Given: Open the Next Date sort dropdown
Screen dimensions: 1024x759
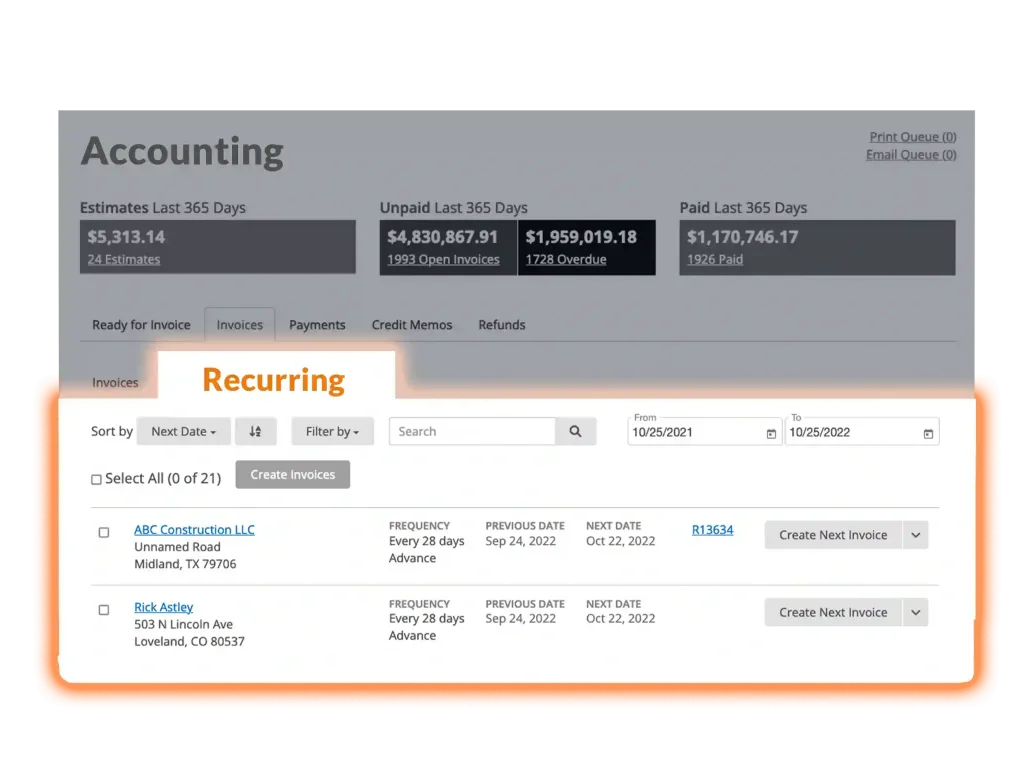Looking at the screenshot, I should pyautogui.click(x=184, y=431).
